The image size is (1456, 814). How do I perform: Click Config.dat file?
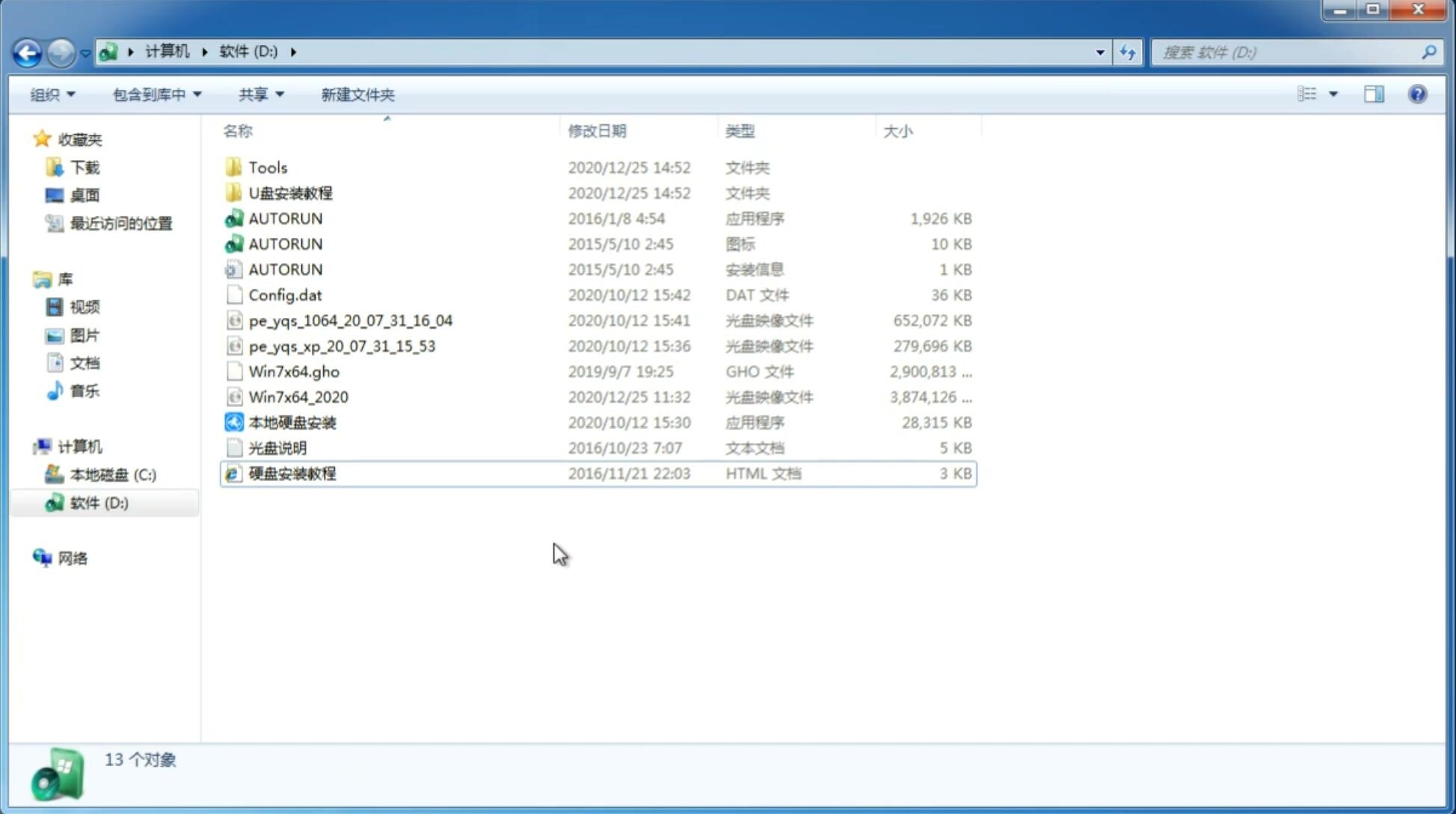tap(286, 294)
